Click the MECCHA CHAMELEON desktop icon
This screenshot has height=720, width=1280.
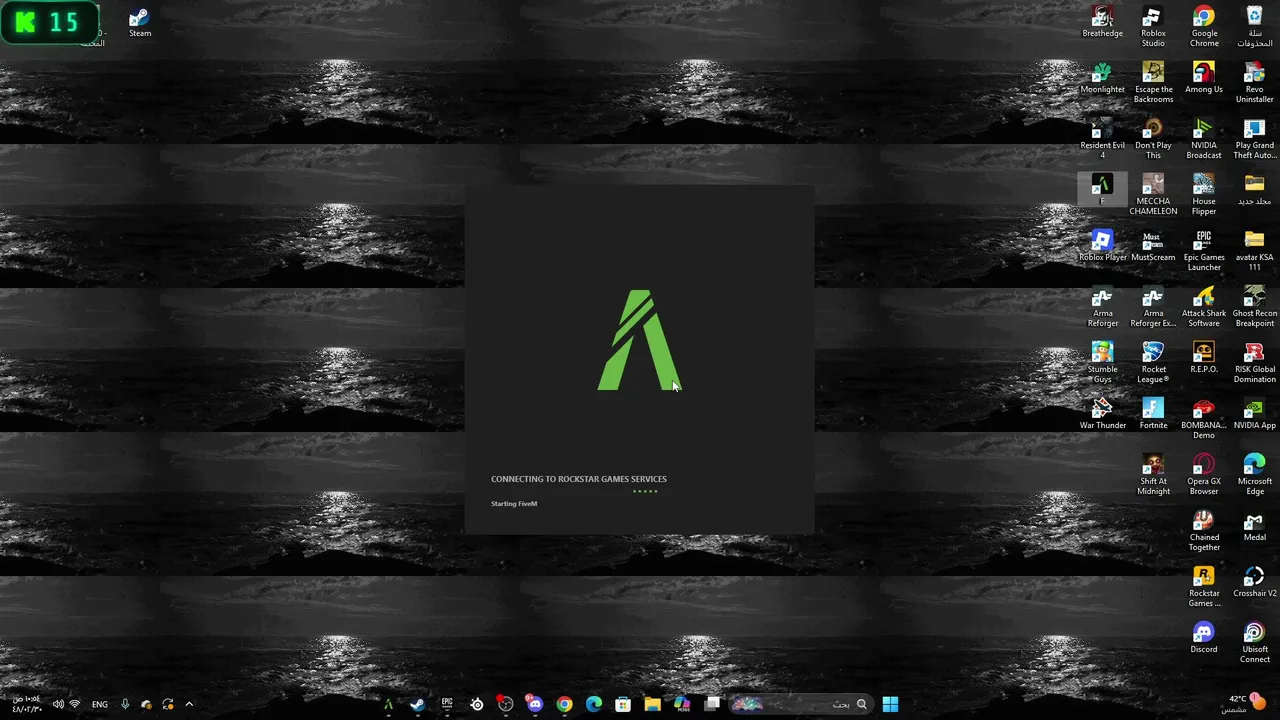tap(1153, 195)
